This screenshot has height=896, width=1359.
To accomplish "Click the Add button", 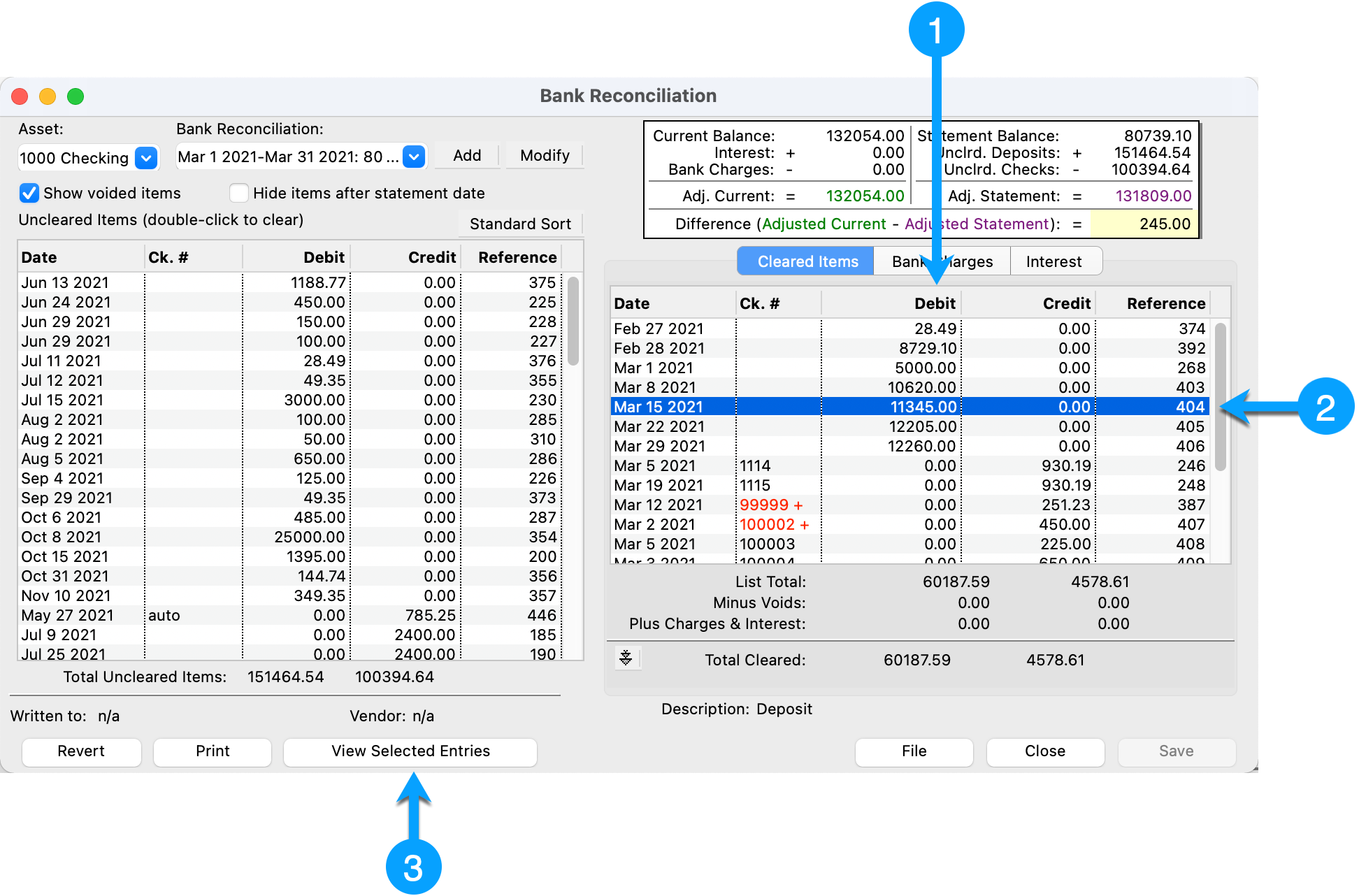I will (x=467, y=155).
